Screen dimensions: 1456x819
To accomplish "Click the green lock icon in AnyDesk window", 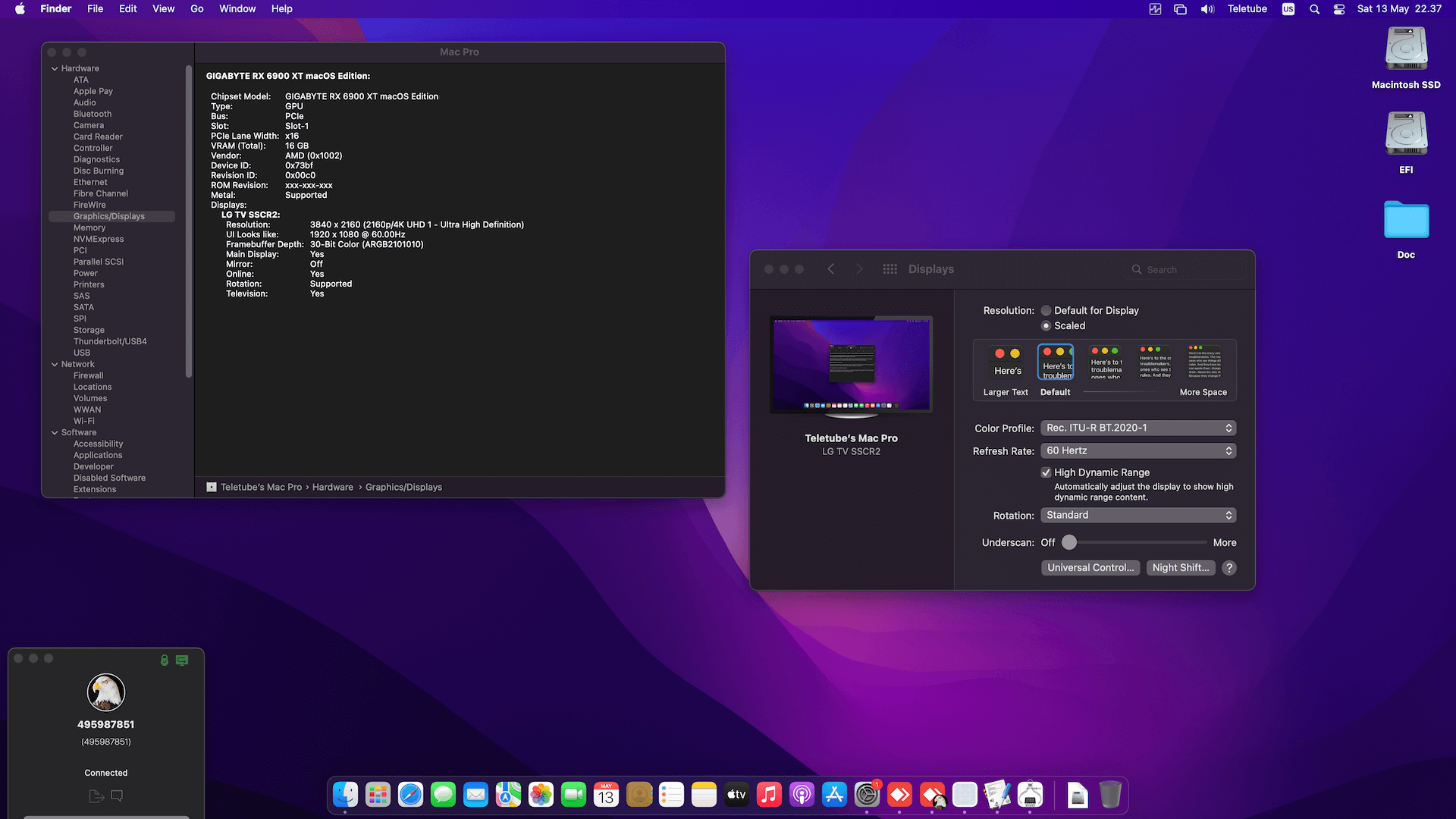I will [165, 661].
